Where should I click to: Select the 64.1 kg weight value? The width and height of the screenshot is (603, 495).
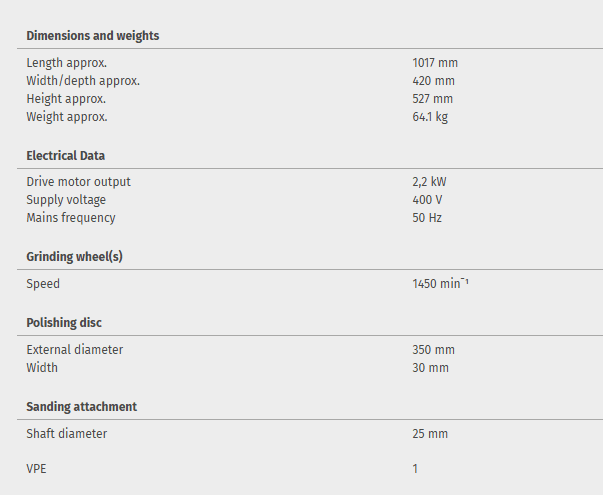click(430, 117)
